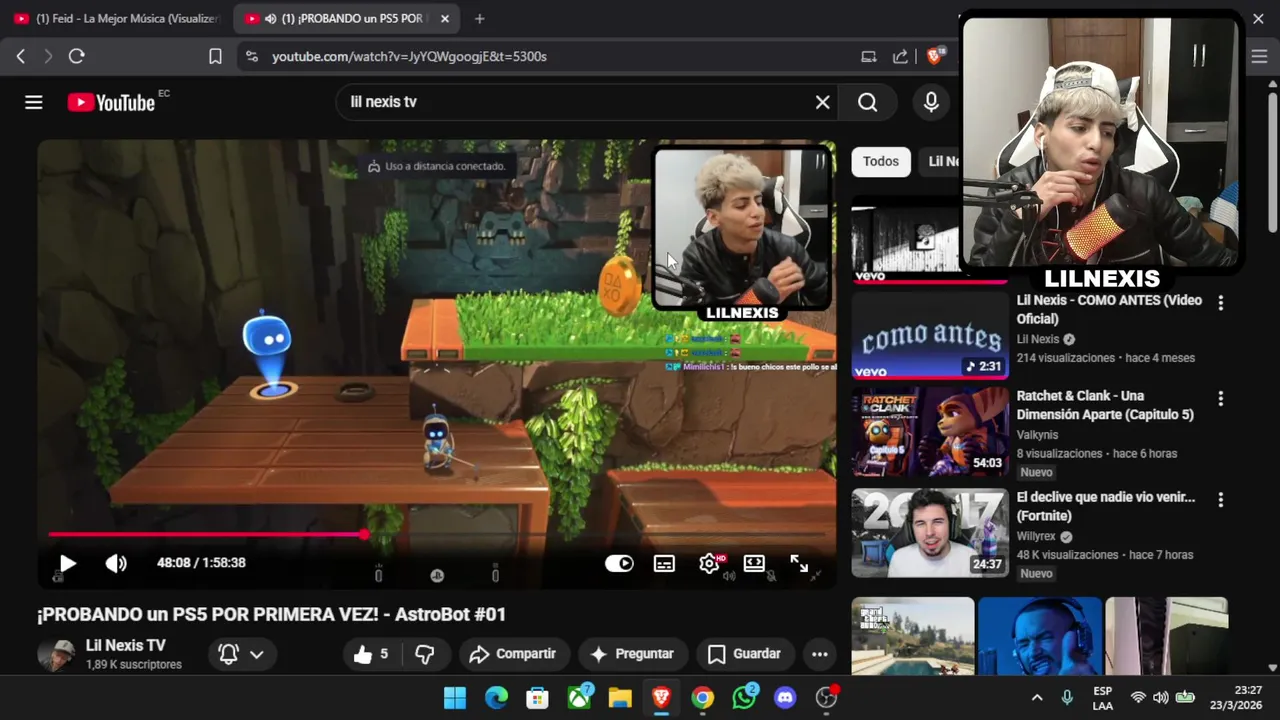Open options for Como Antes video
This screenshot has height=720, width=1280.
(1220, 302)
